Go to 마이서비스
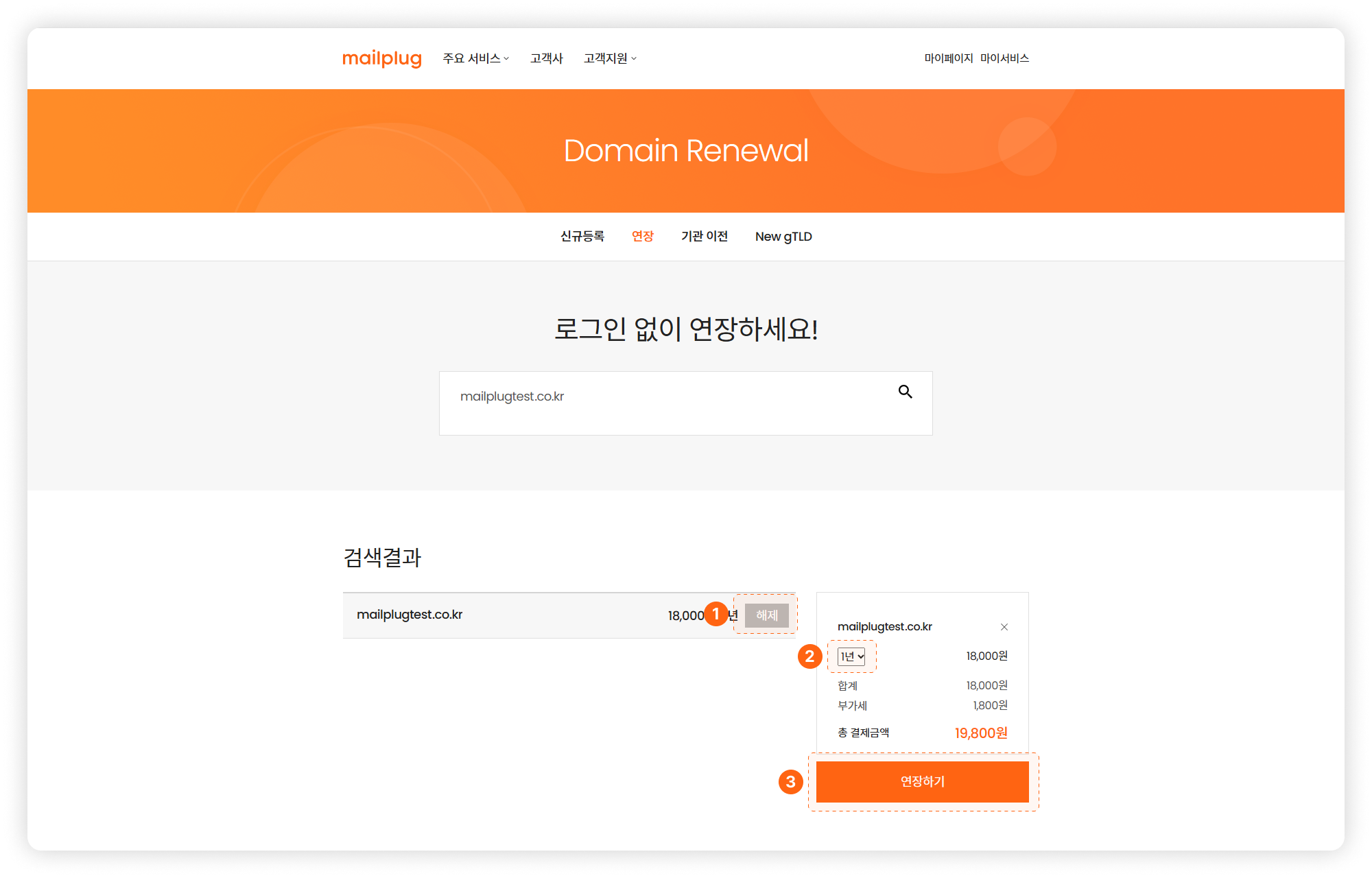 [x=1004, y=58]
